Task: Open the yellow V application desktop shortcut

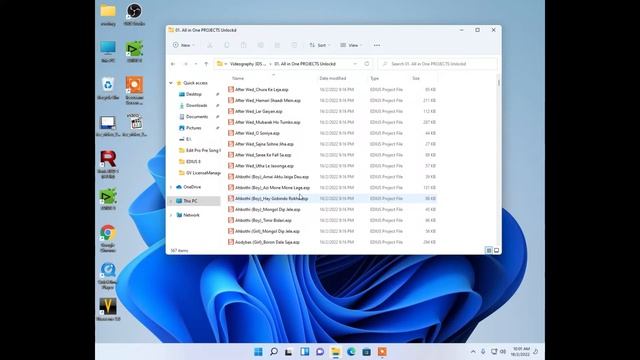Action: (x=108, y=309)
